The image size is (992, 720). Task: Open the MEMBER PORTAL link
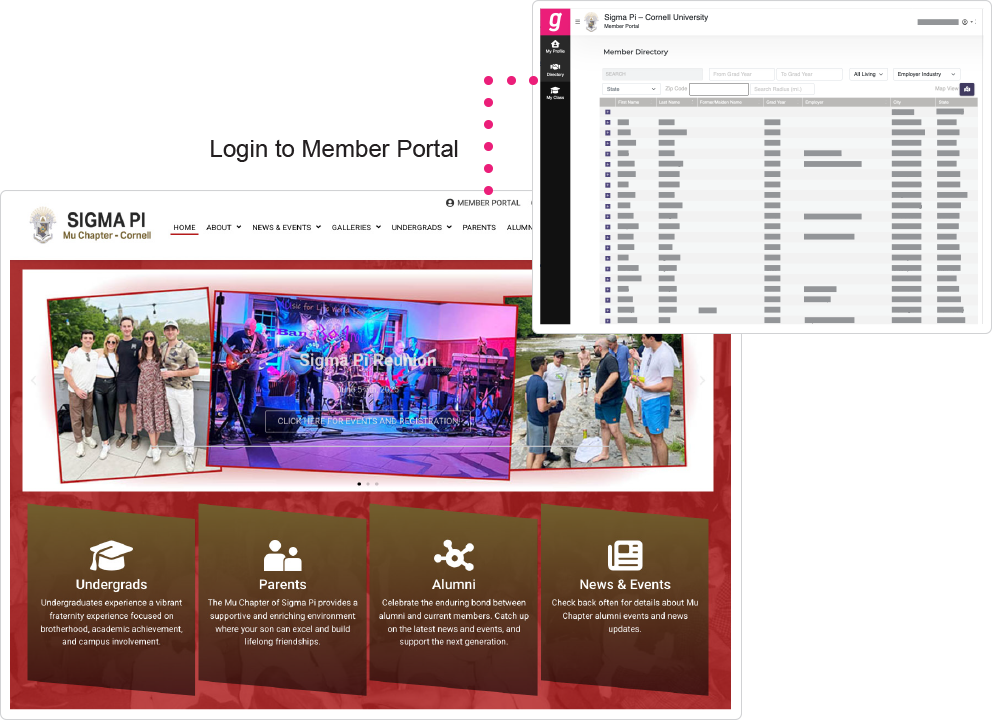coord(488,203)
